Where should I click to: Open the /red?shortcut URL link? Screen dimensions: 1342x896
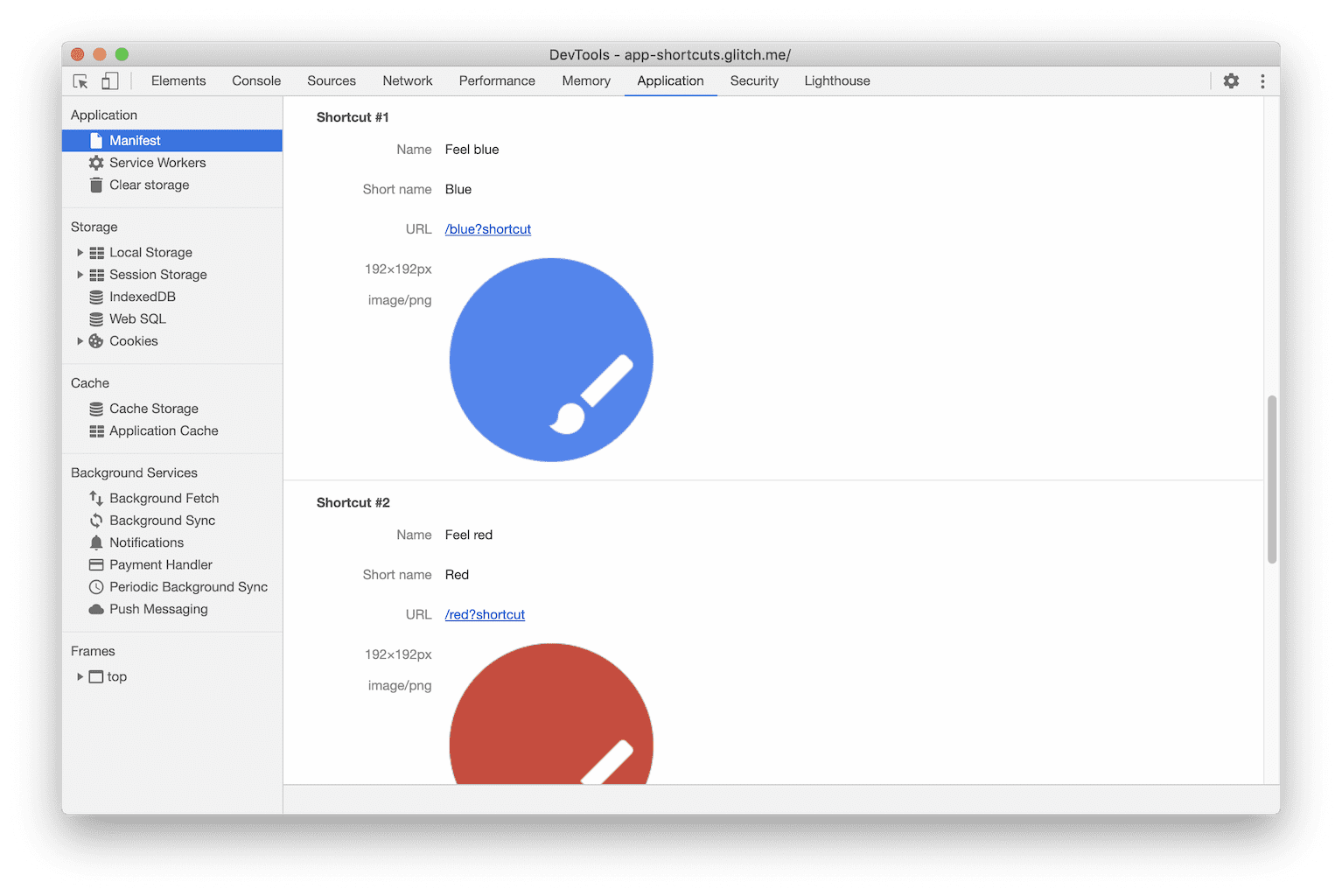(x=485, y=614)
